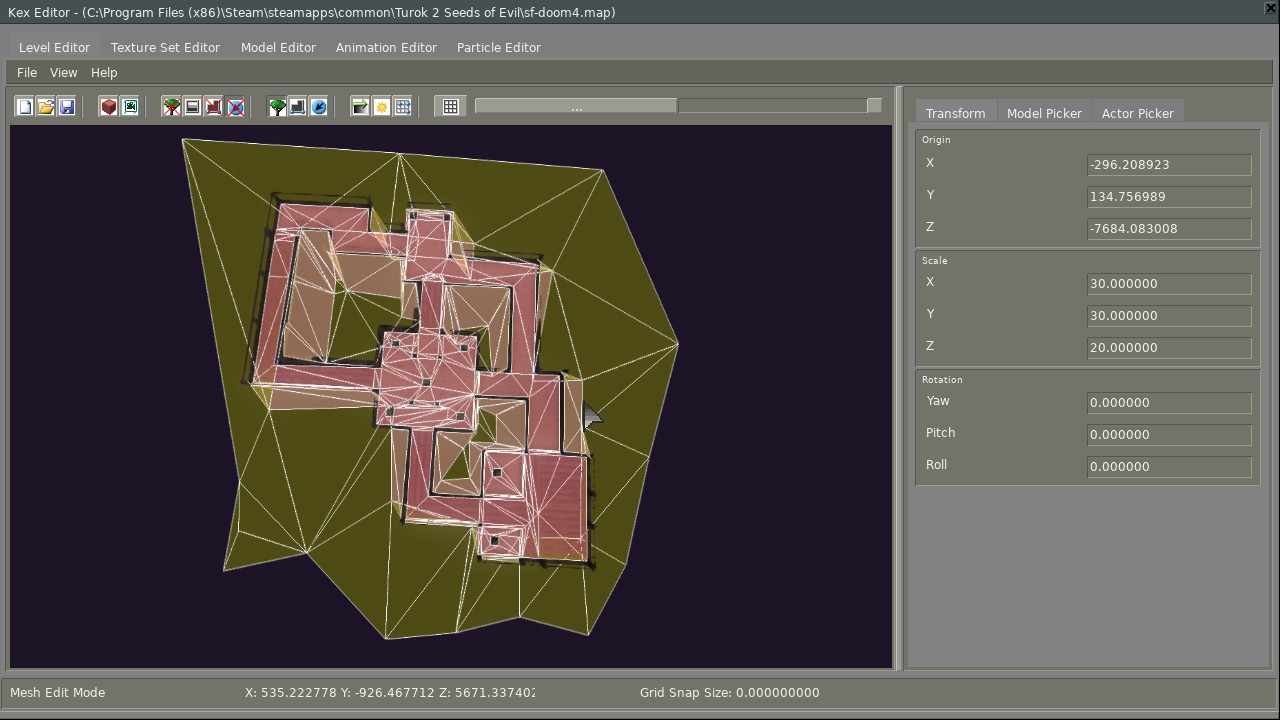Open the Model Picker tab
The image size is (1280, 720).
click(x=1044, y=113)
